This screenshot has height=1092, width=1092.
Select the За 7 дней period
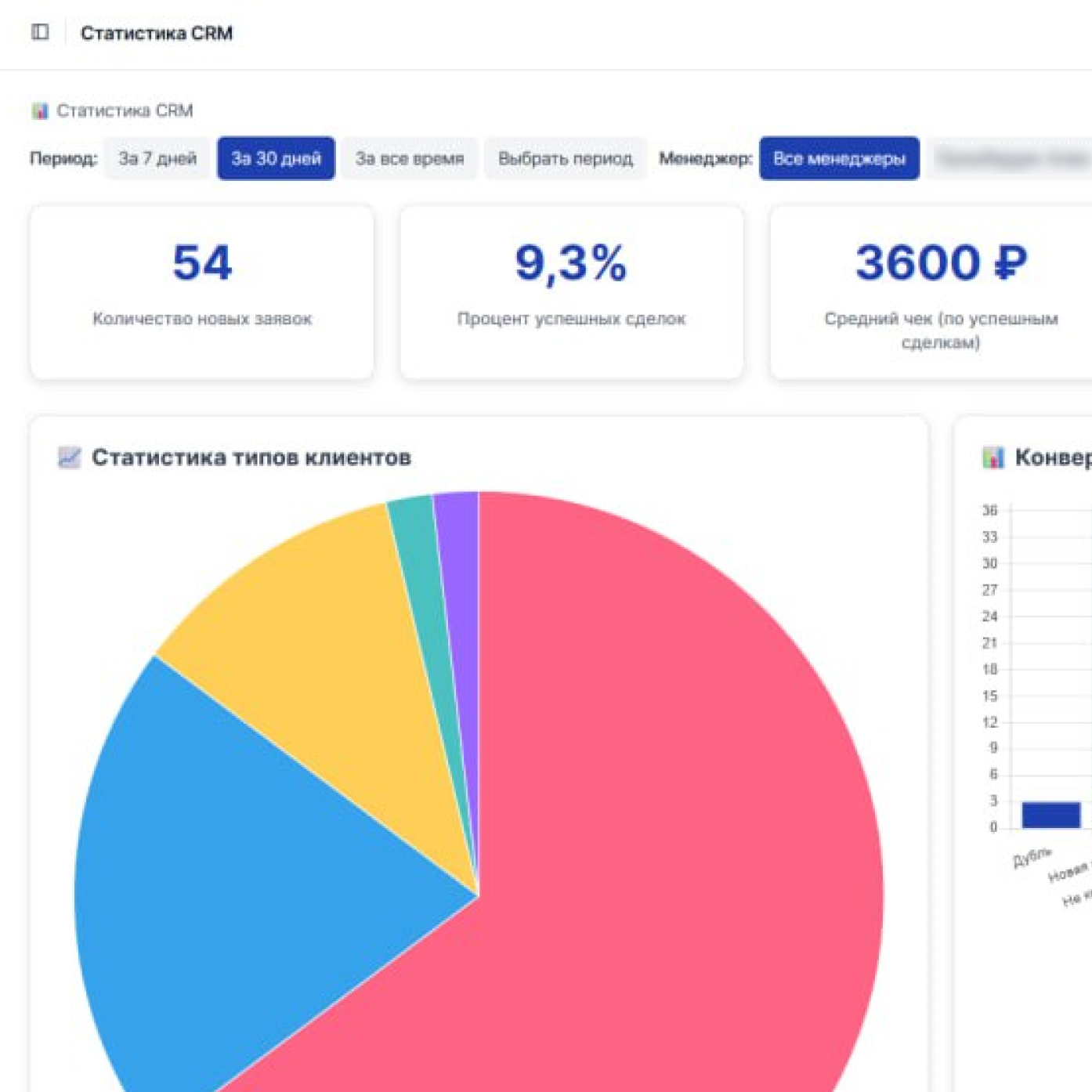click(x=157, y=158)
